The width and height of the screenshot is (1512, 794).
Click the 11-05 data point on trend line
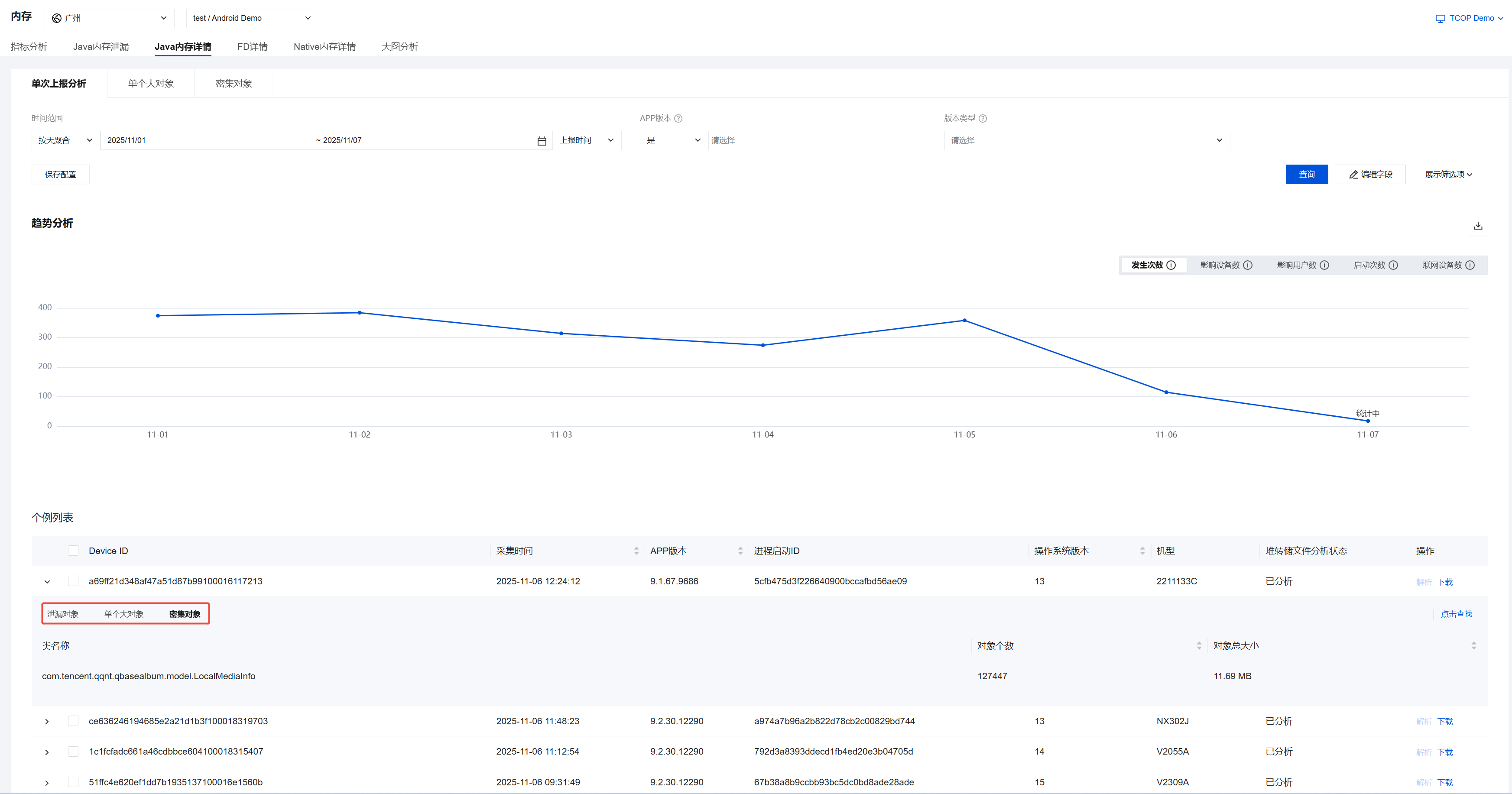click(x=964, y=321)
